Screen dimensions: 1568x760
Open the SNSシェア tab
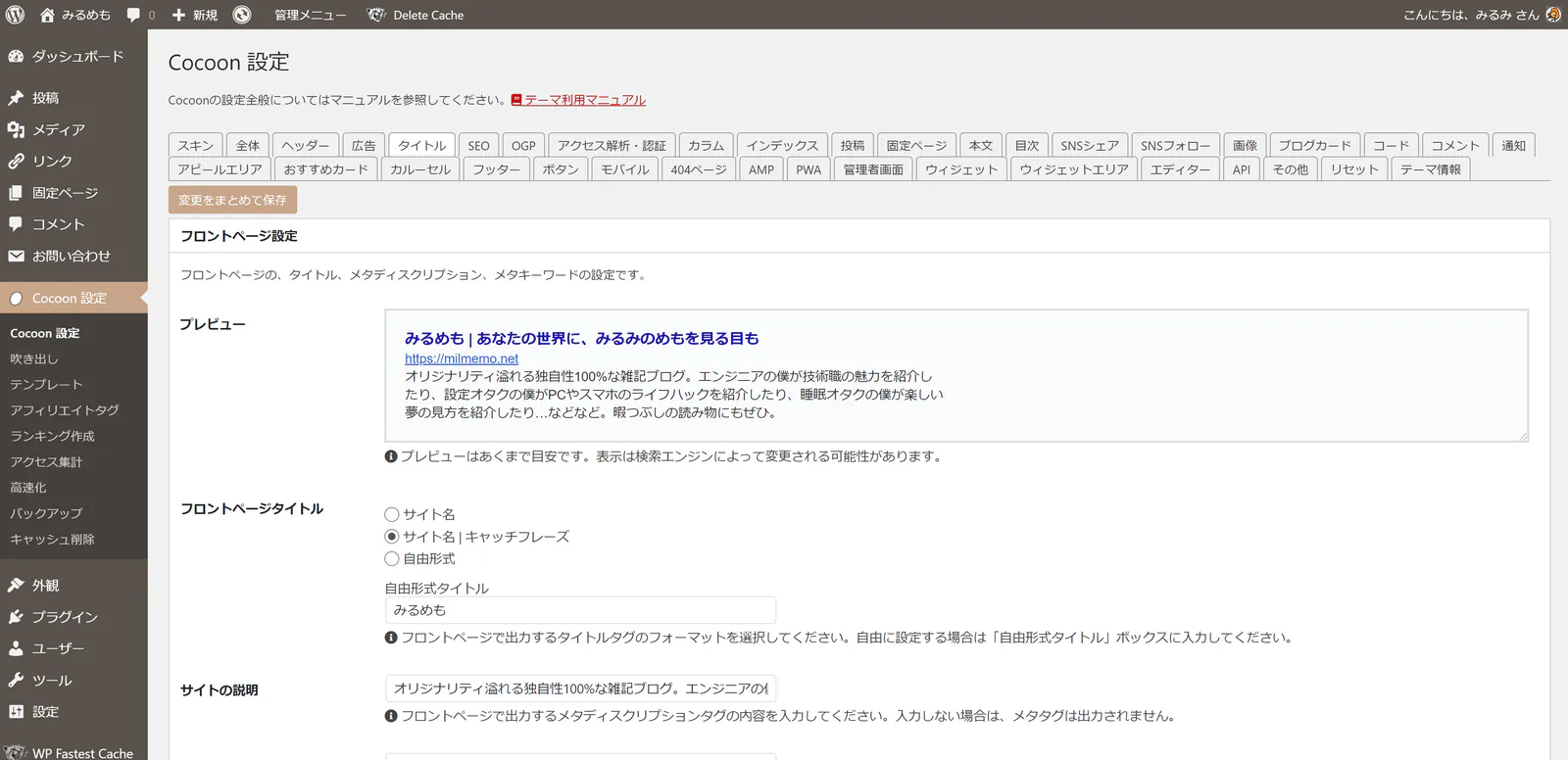point(1090,145)
